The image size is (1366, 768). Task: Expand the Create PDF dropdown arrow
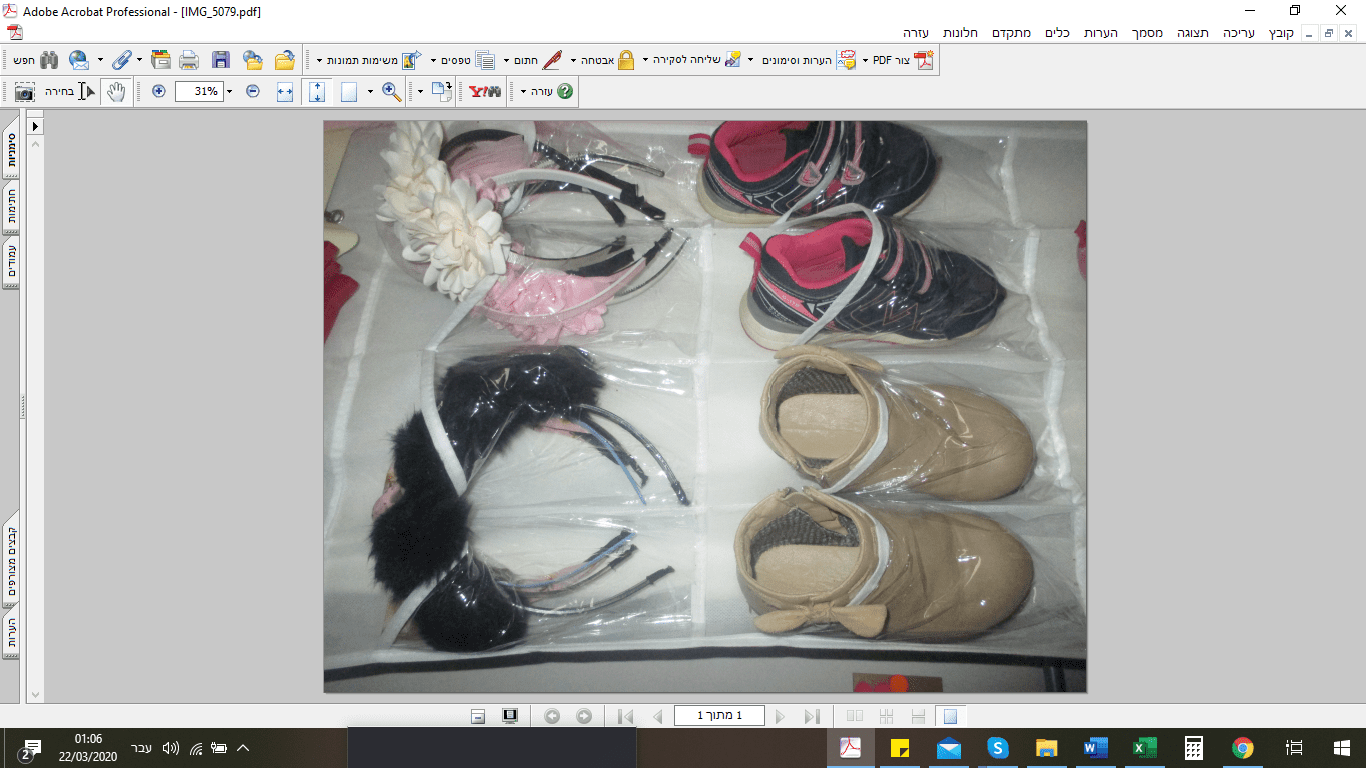click(x=865, y=61)
